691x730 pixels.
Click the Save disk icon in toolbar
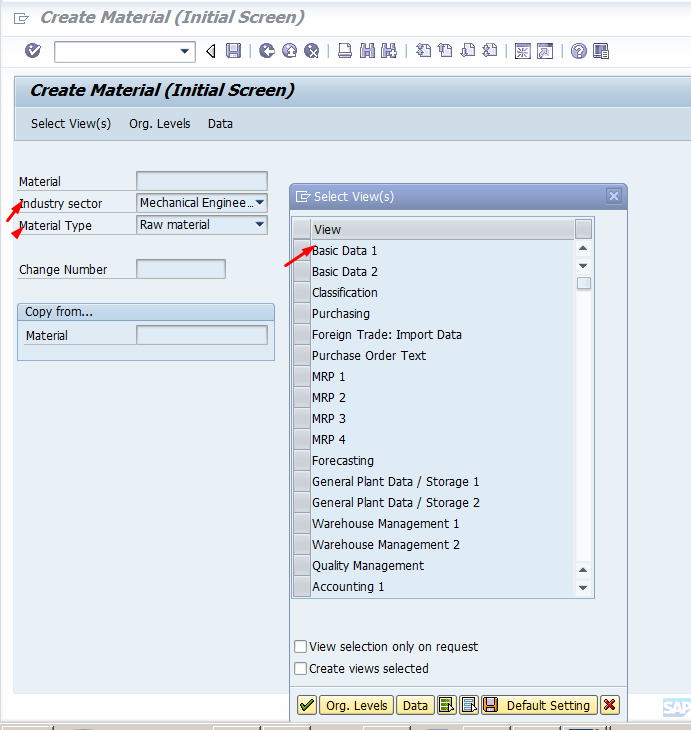233,50
